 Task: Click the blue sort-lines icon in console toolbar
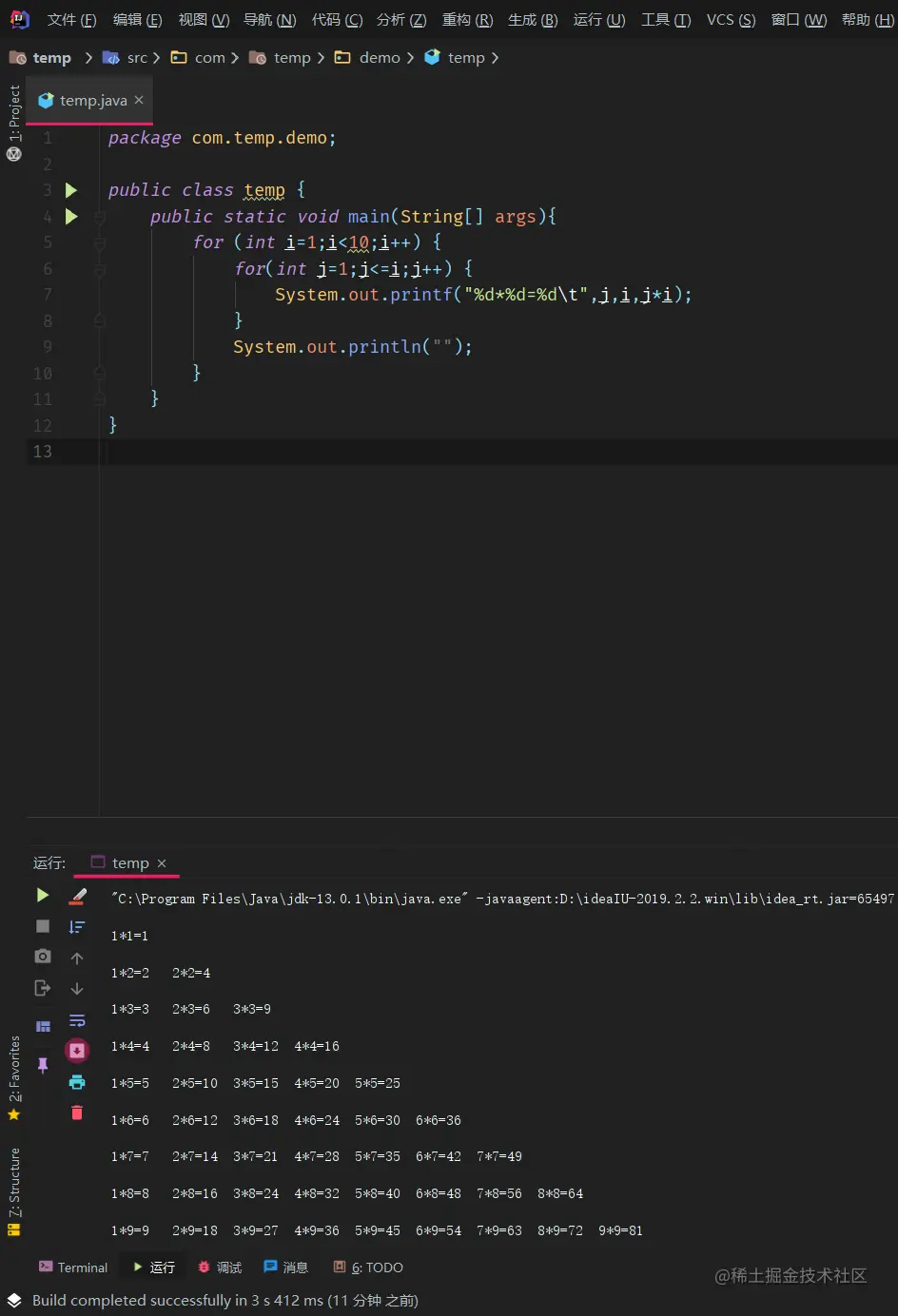77,926
